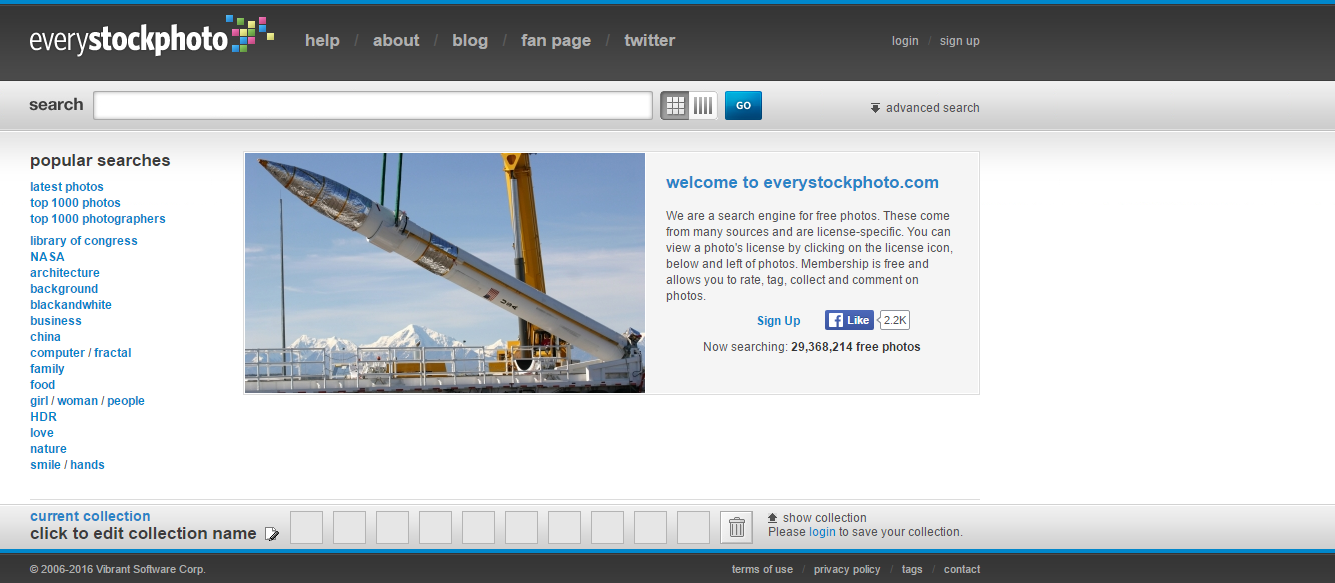Open the tags page in footer
1335x583 pixels.
912,569
